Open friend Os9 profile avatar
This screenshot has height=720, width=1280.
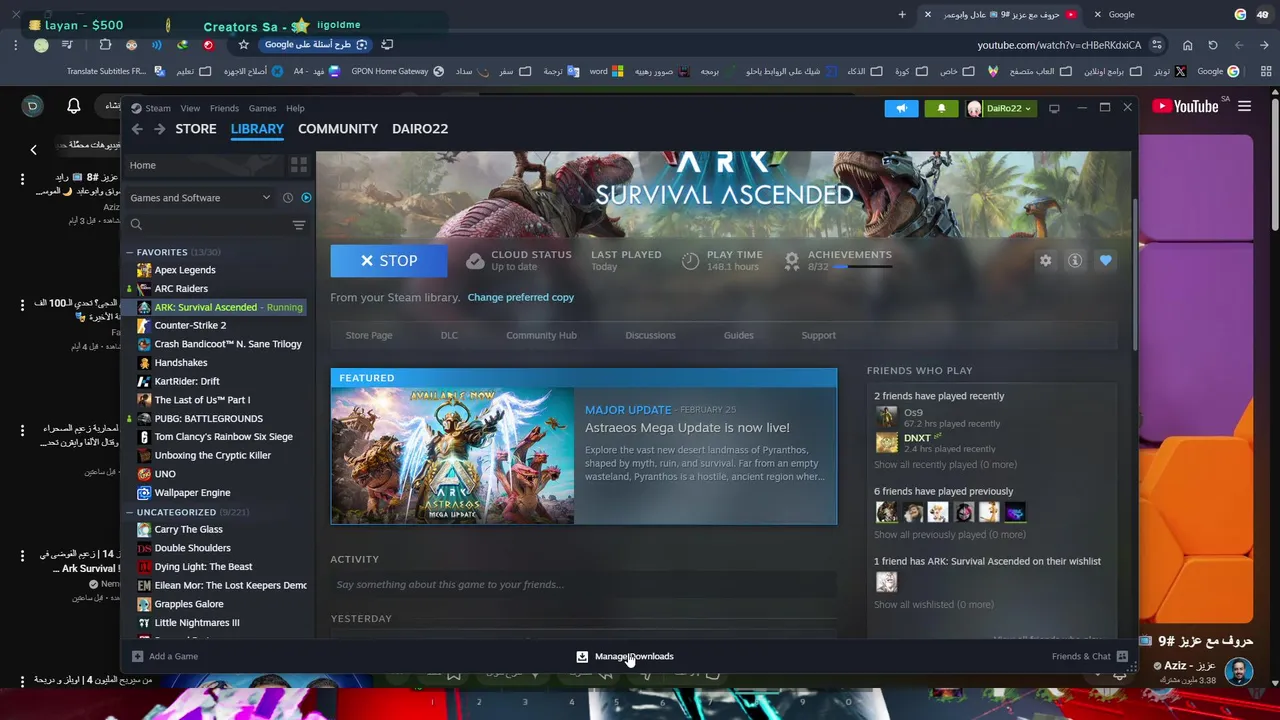click(x=886, y=418)
